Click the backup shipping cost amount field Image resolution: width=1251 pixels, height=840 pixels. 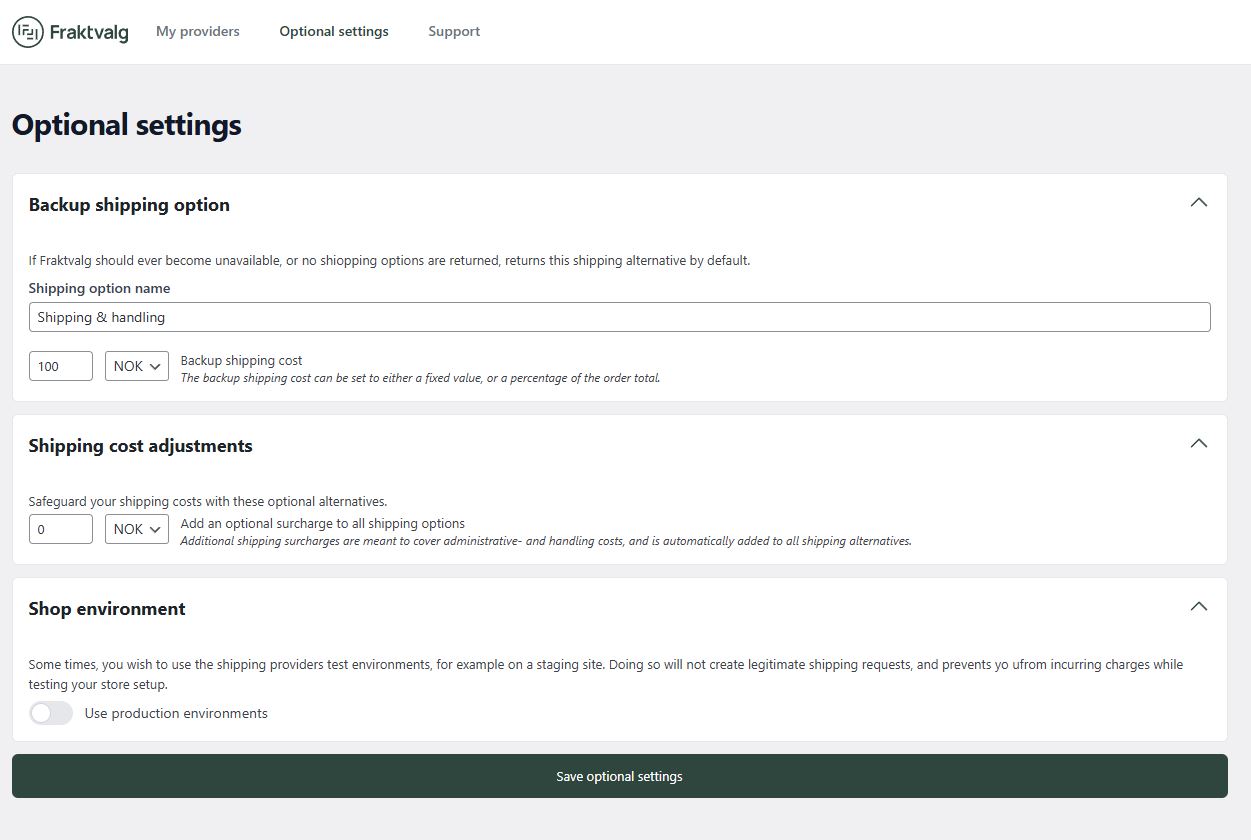[x=61, y=366]
